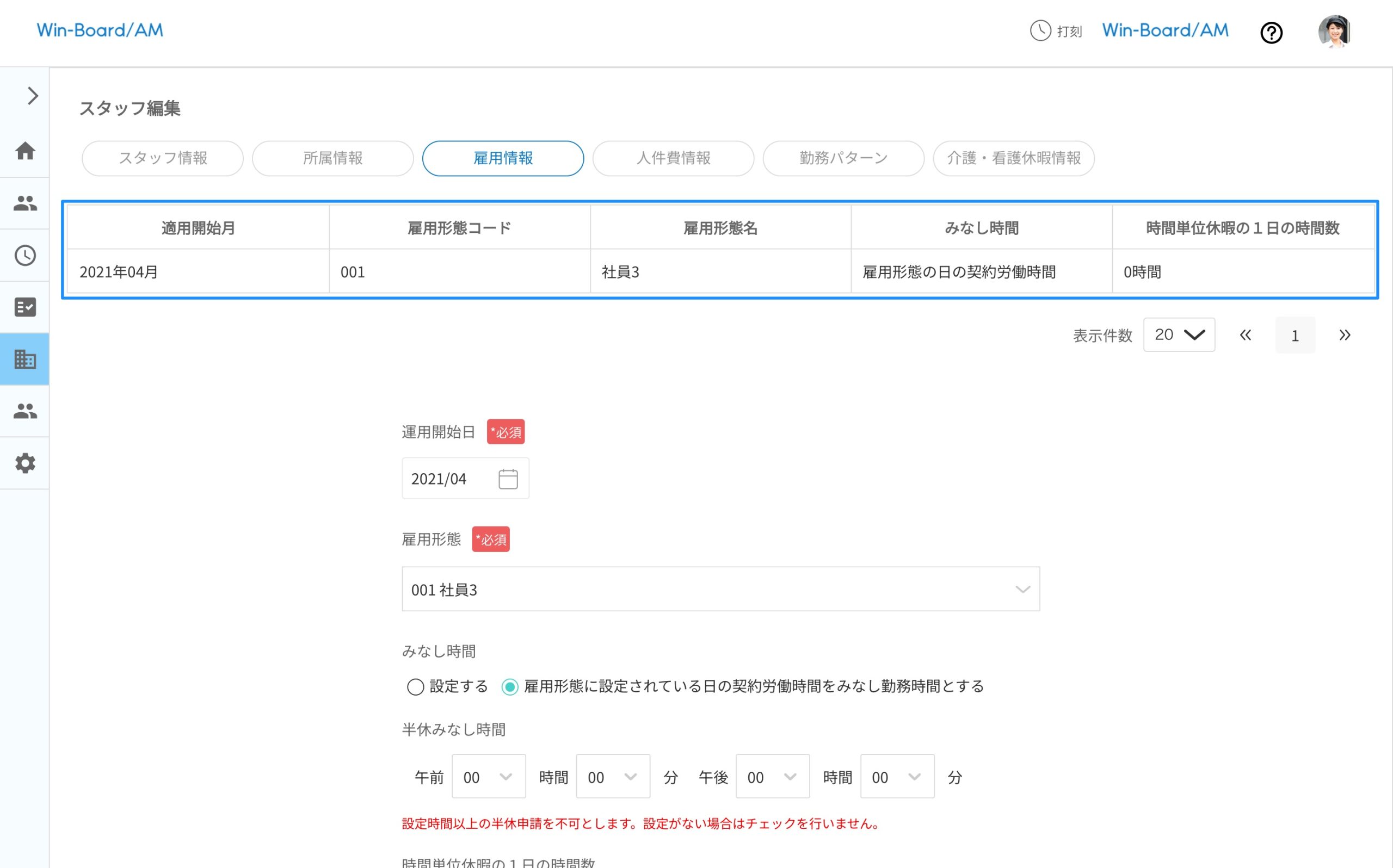
Task: Open the 表示件数 20 dropdown
Action: [x=1178, y=334]
